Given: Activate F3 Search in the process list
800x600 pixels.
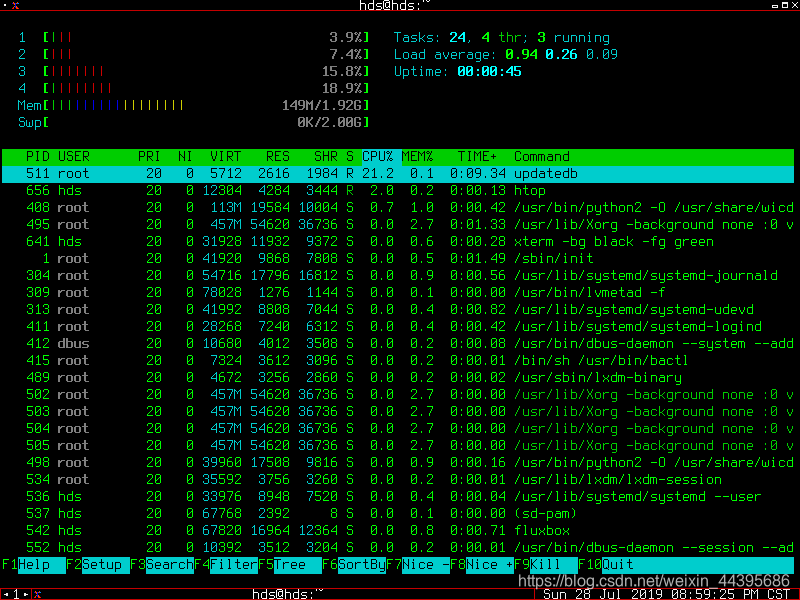Looking at the screenshot, I should coord(162,565).
